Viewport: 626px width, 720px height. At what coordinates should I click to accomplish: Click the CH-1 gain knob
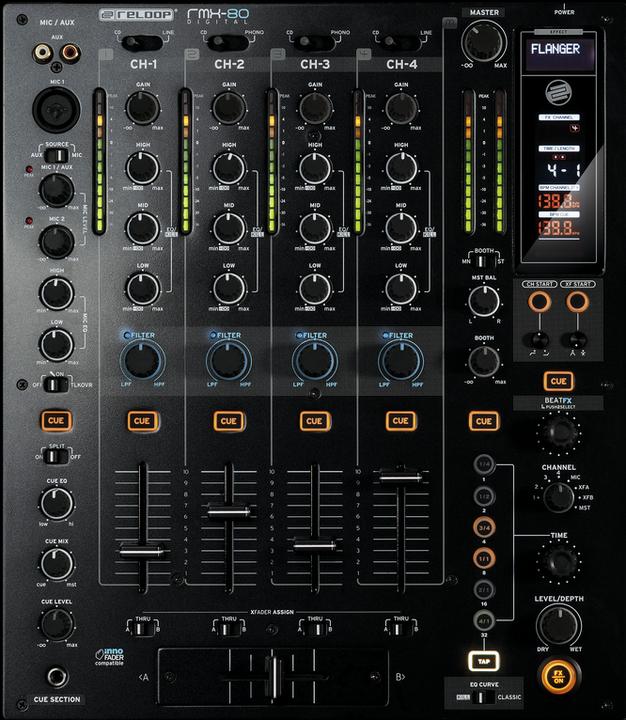(143, 108)
